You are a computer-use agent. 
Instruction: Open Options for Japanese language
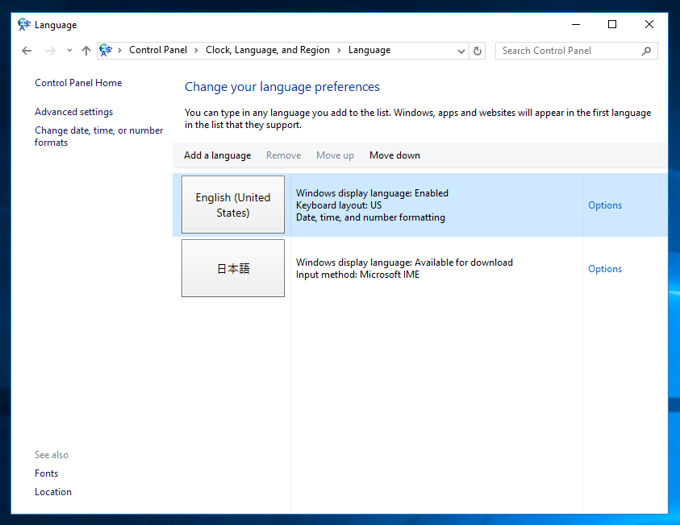point(605,269)
